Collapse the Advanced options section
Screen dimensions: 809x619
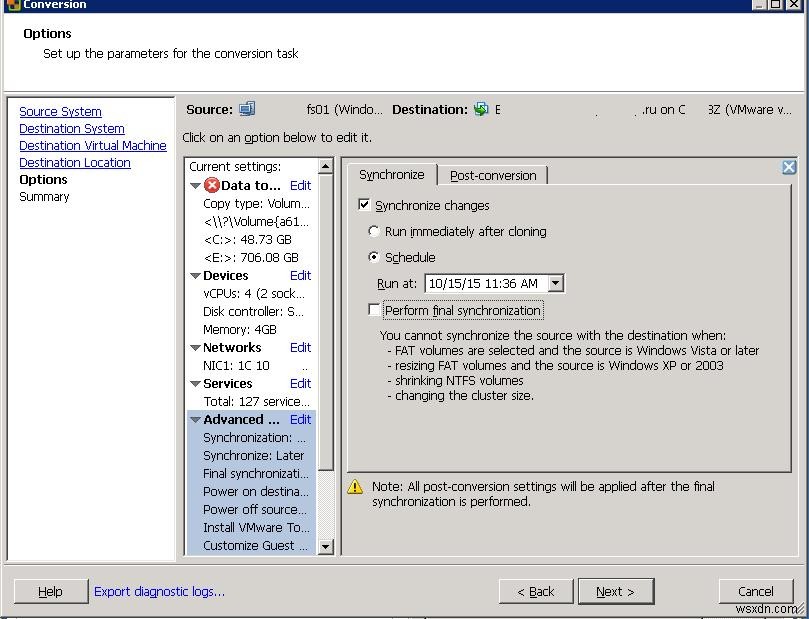point(194,419)
